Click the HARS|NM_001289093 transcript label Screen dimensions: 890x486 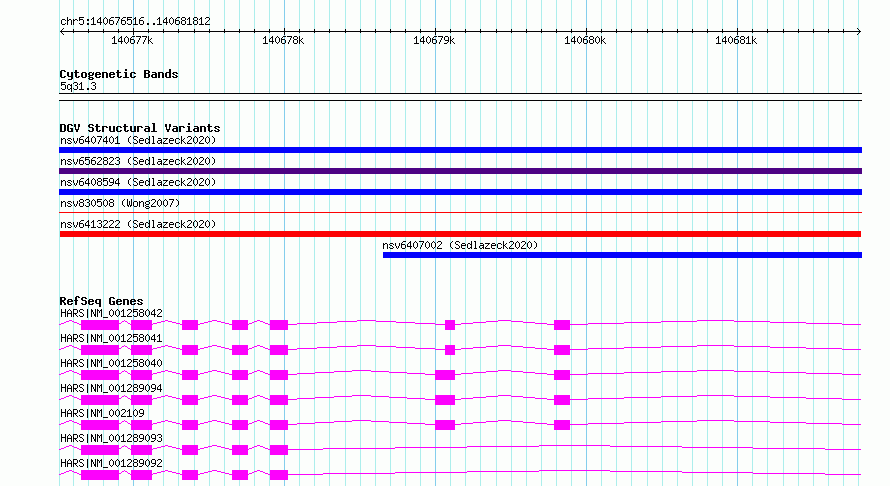[111, 438]
